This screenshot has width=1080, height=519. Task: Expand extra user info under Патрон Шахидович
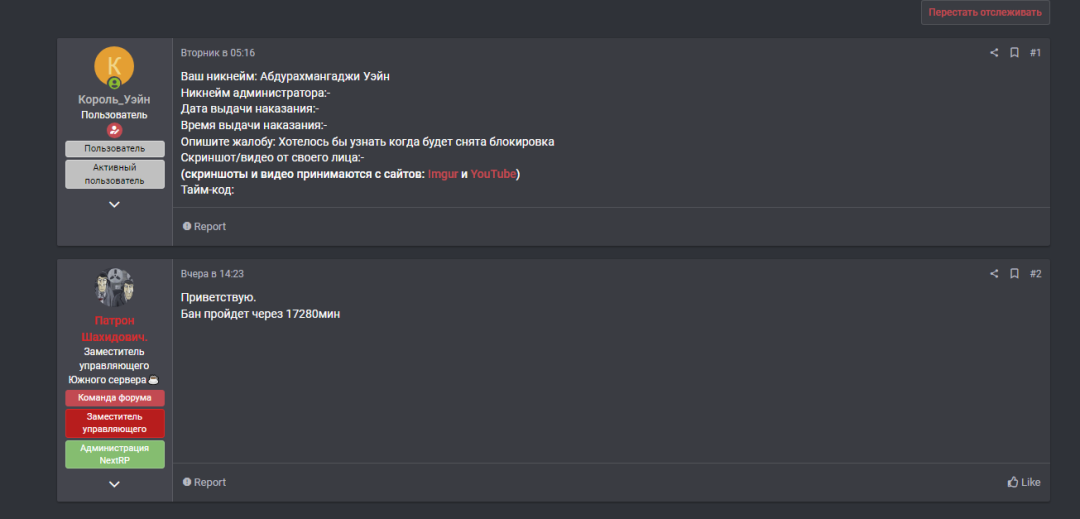[114, 485]
